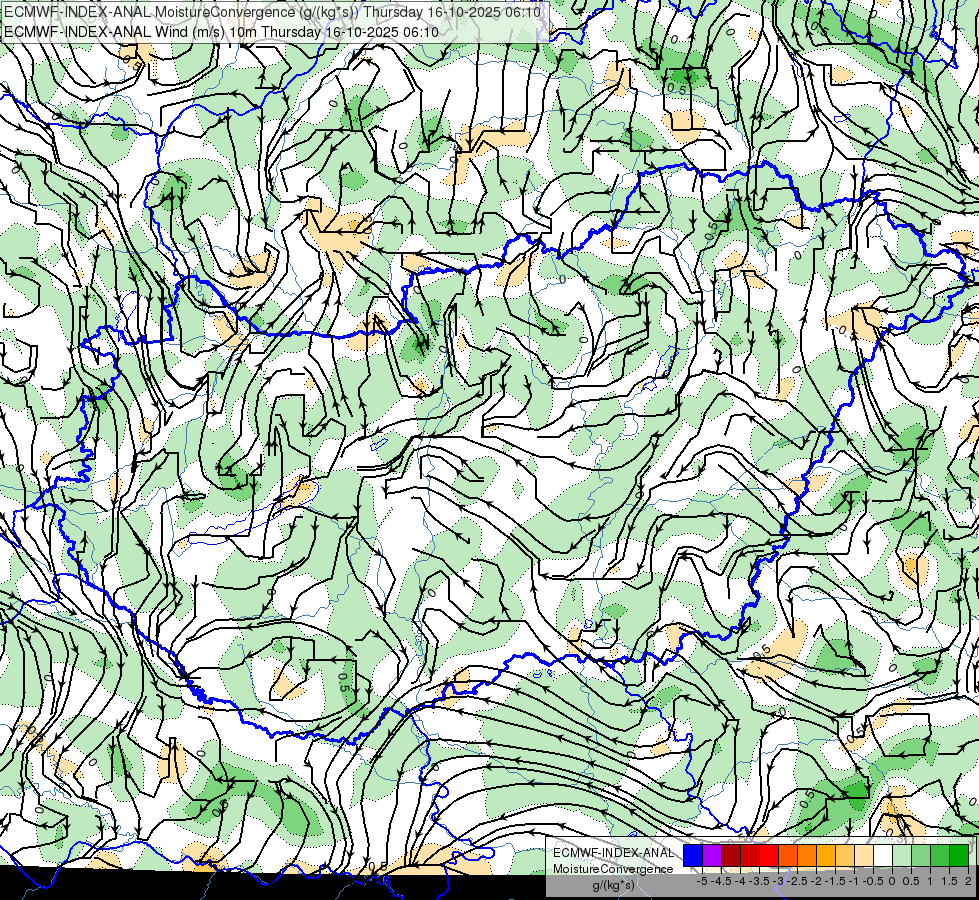Pick the palest green legend swatch
979x900 pixels.
(x=902, y=855)
